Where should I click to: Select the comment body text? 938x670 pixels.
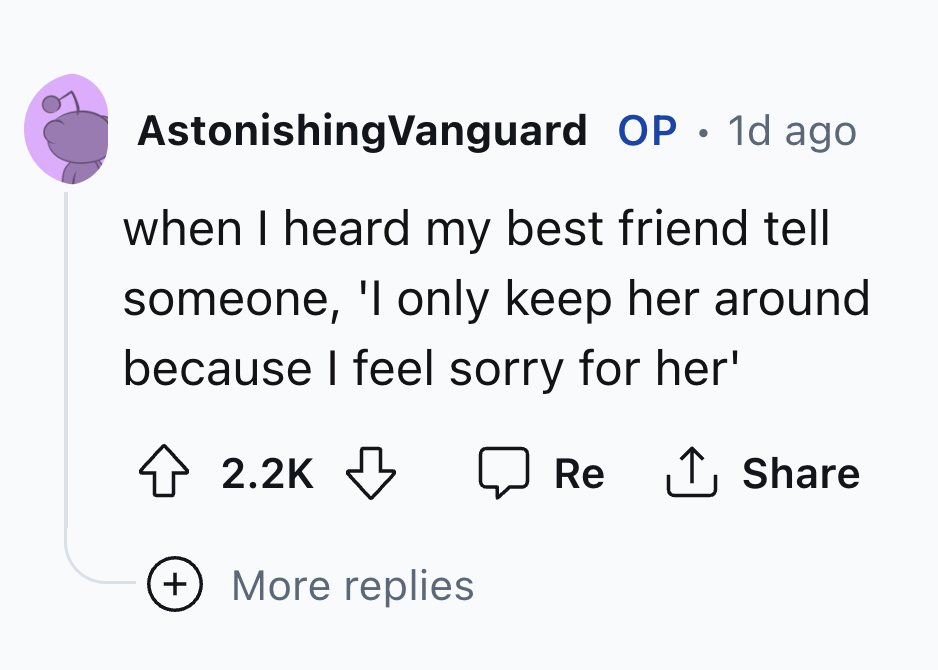(497, 297)
